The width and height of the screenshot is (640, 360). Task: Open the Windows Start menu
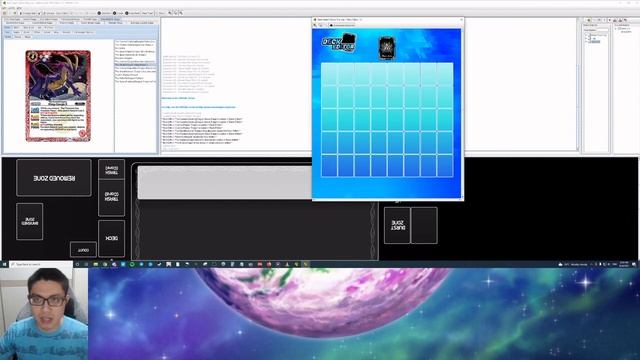[4, 264]
